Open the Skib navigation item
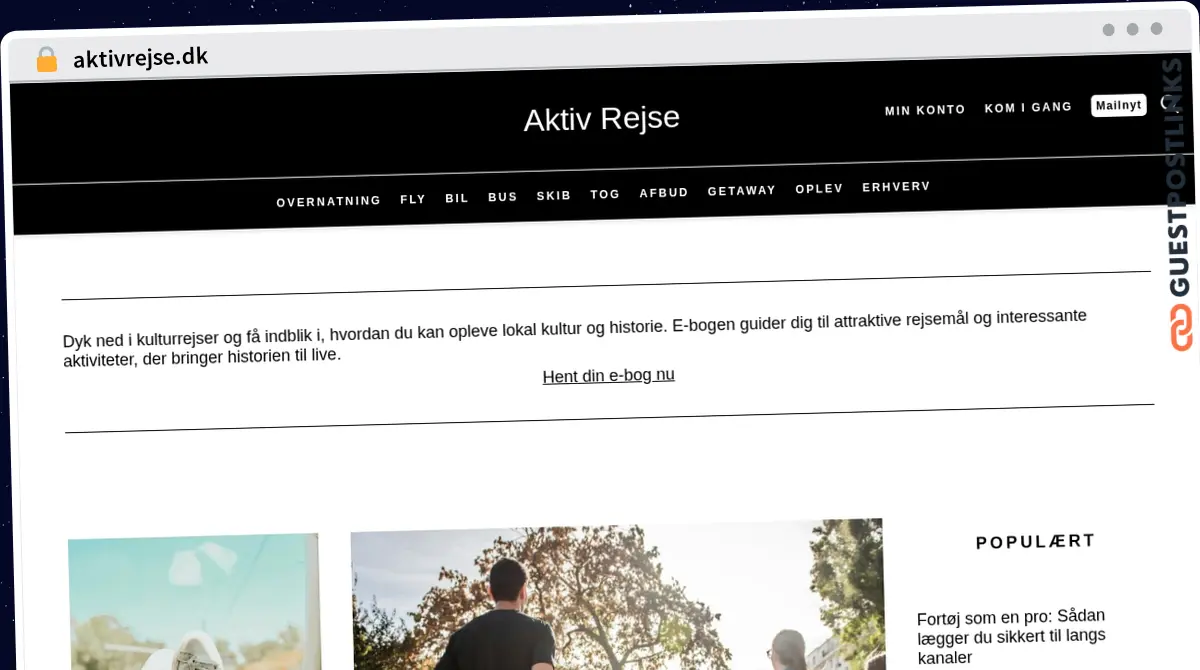 pyautogui.click(x=554, y=196)
